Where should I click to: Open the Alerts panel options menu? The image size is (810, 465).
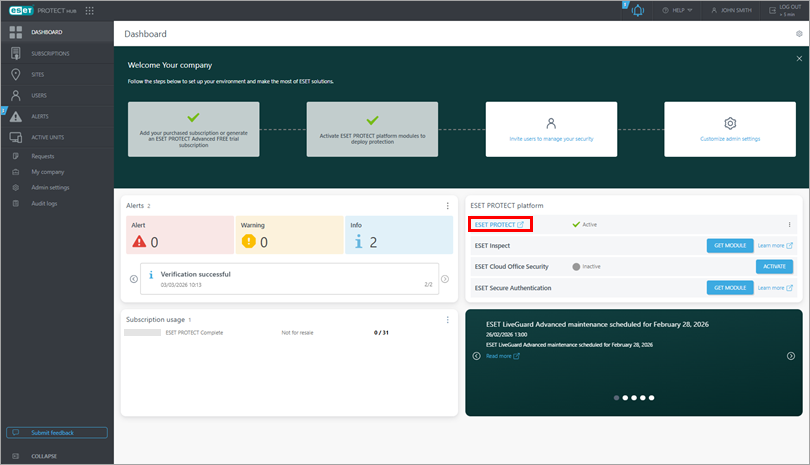(x=447, y=205)
